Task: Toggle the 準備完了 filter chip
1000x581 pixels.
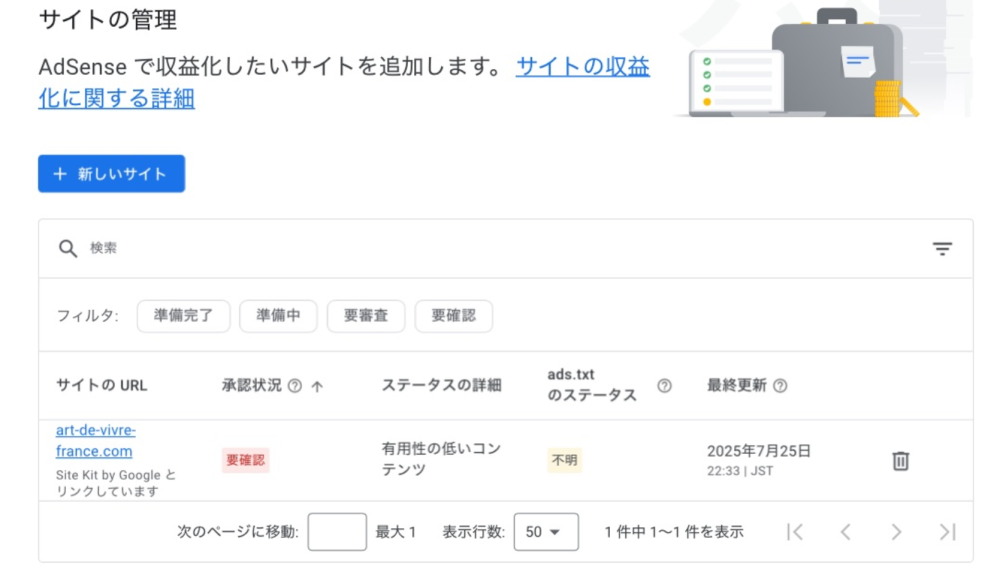Action: 184,316
